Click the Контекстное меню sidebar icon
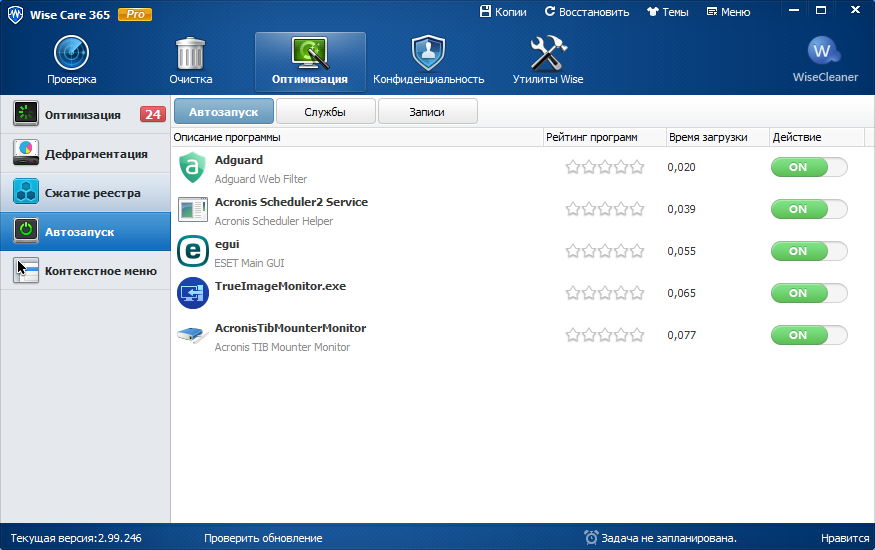Viewport: 875px width, 550px height. [26, 270]
